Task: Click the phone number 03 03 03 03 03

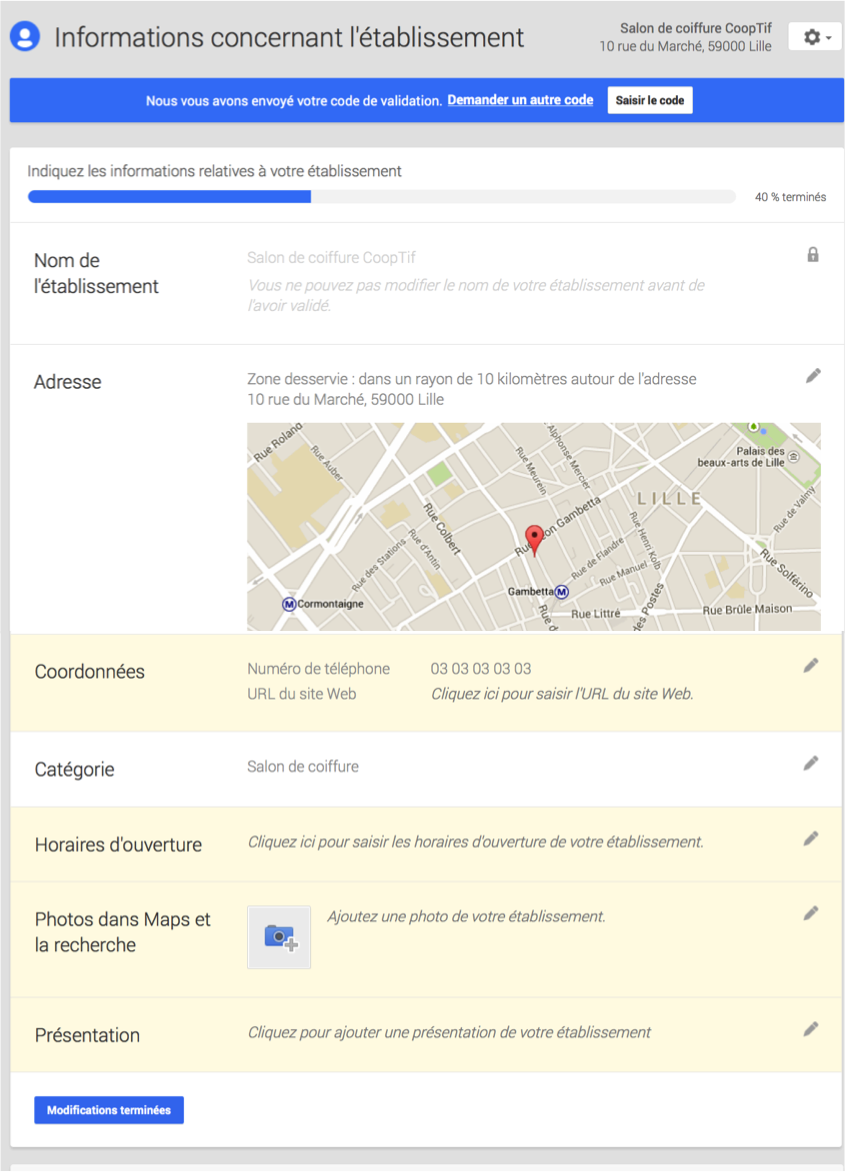Action: (480, 669)
